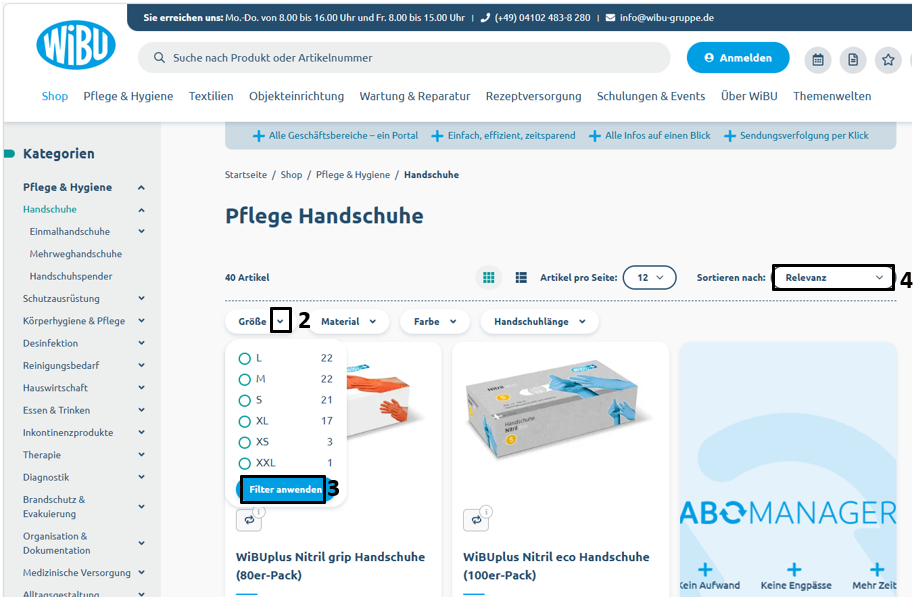Image resolution: width=916 pixels, height=600 pixels.
Task: Collapse the Pflege & Hygiene category
Action: 141,188
